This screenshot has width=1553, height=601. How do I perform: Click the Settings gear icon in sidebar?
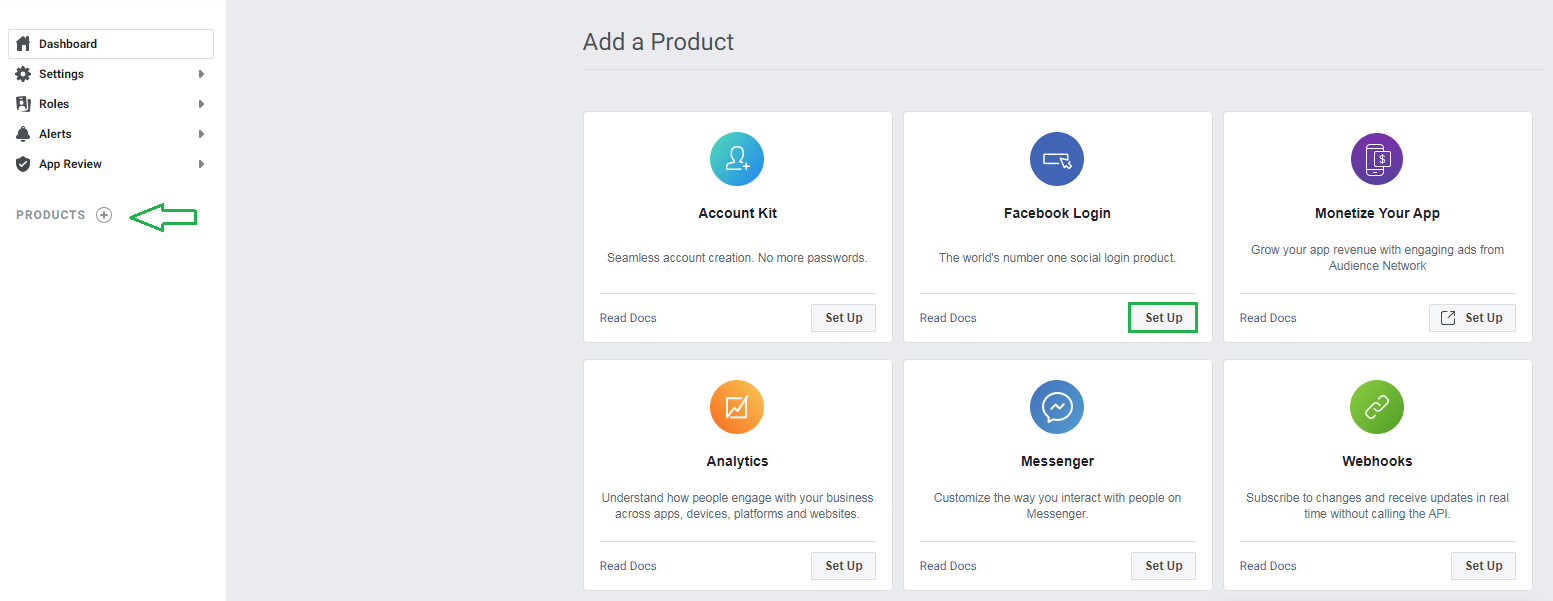tap(23, 74)
